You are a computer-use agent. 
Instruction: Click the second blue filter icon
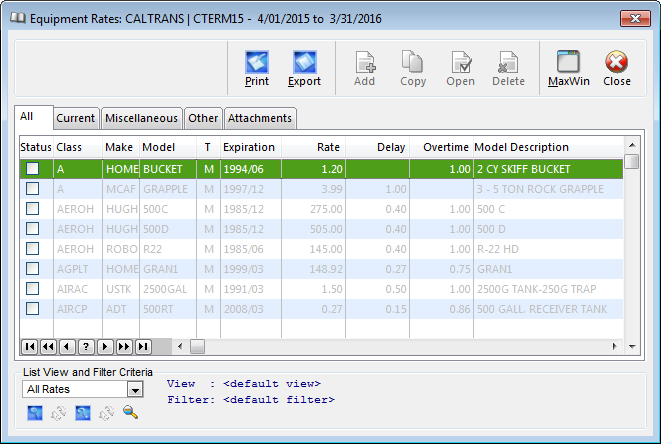pyautogui.click(x=83, y=413)
